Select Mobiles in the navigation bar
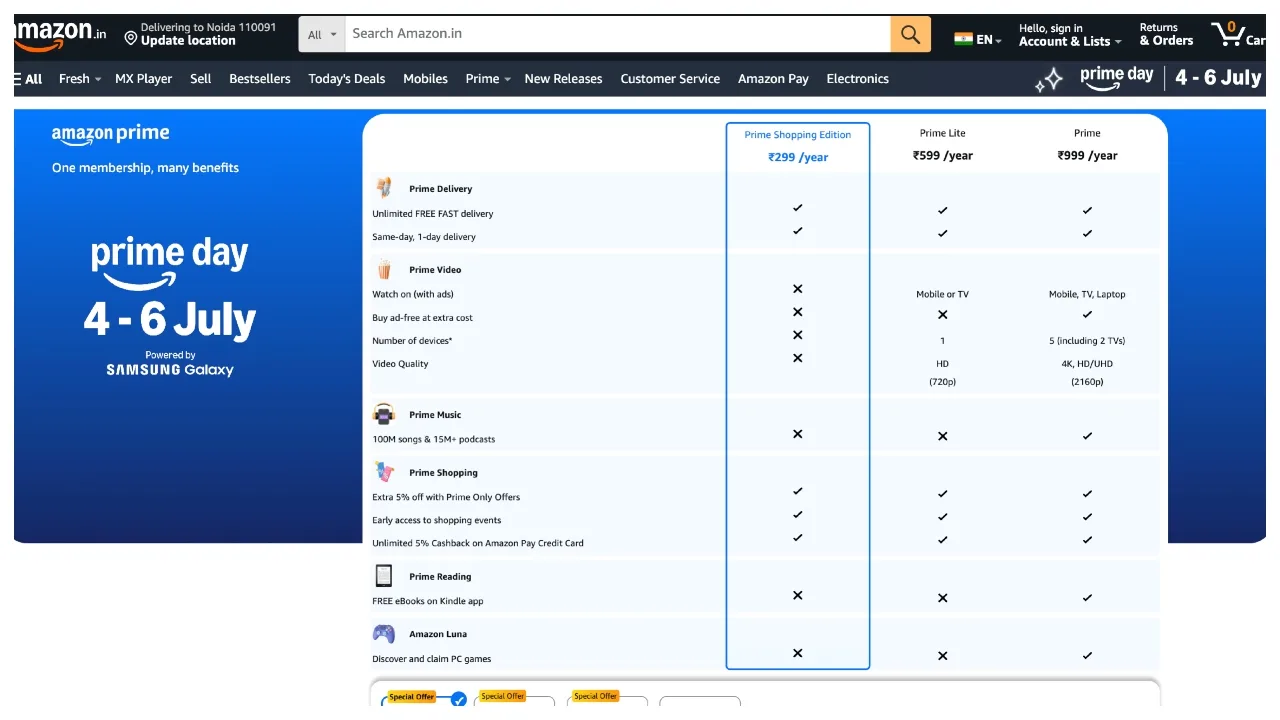1280x720 pixels. [x=425, y=79]
